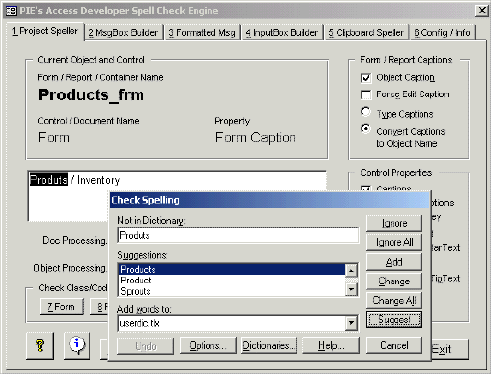Click the Not in Dictionary input field
This screenshot has height=374, width=491.
pos(238,235)
